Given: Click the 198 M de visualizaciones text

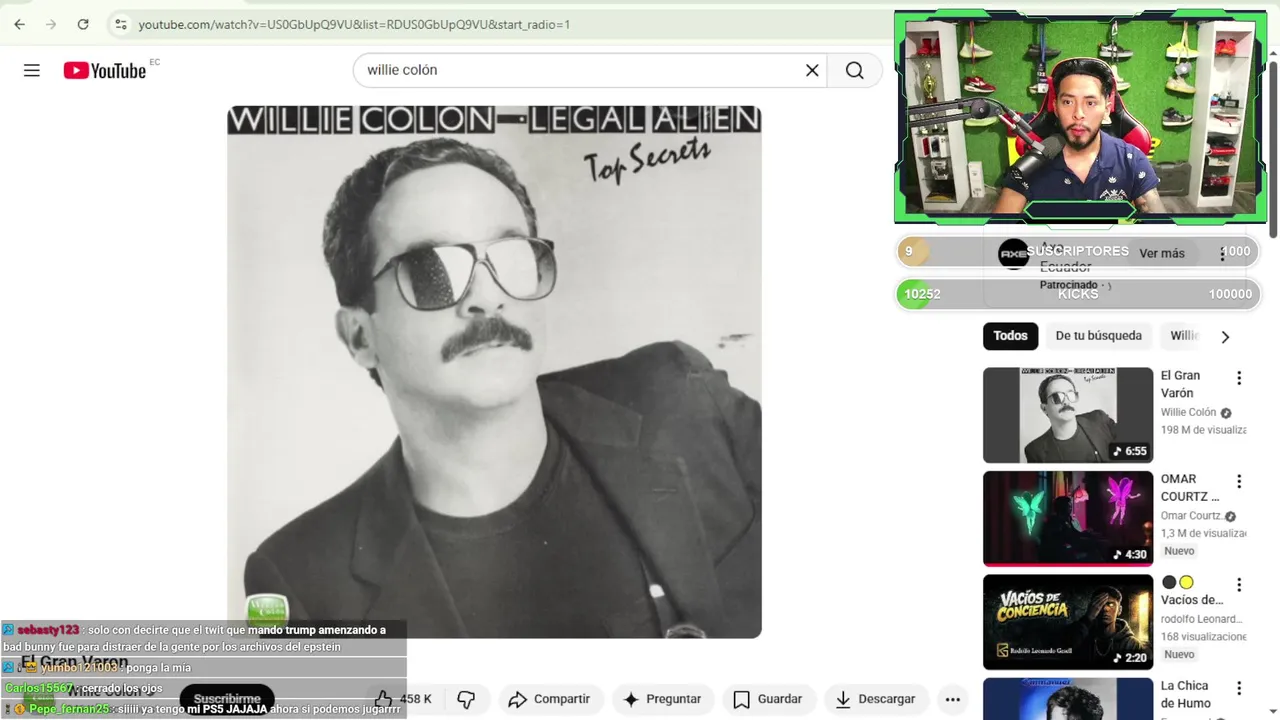Looking at the screenshot, I should pyautogui.click(x=1204, y=430).
